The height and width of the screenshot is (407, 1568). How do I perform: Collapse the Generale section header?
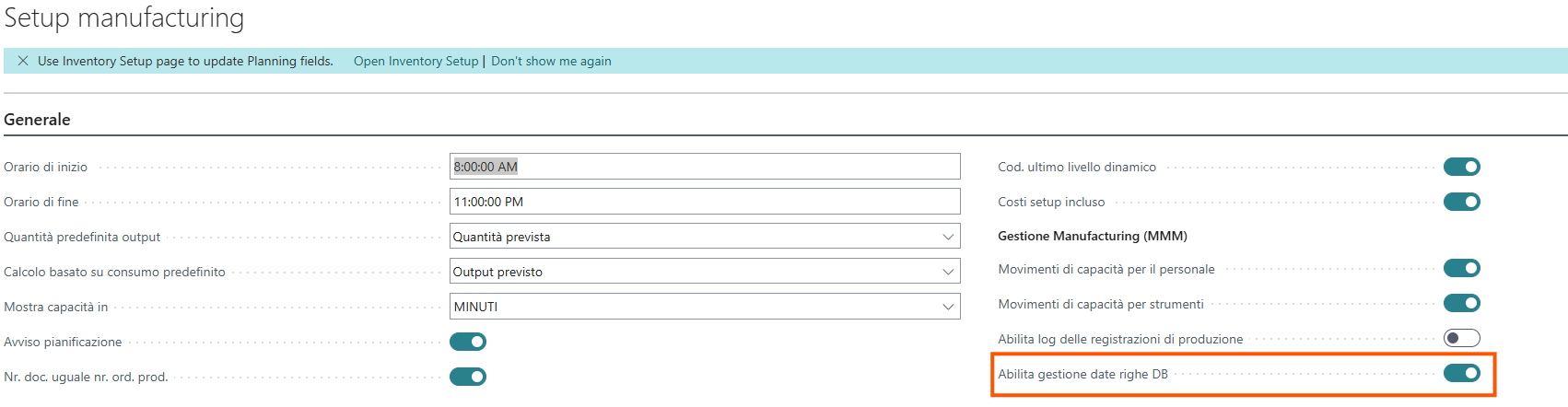pos(38,120)
